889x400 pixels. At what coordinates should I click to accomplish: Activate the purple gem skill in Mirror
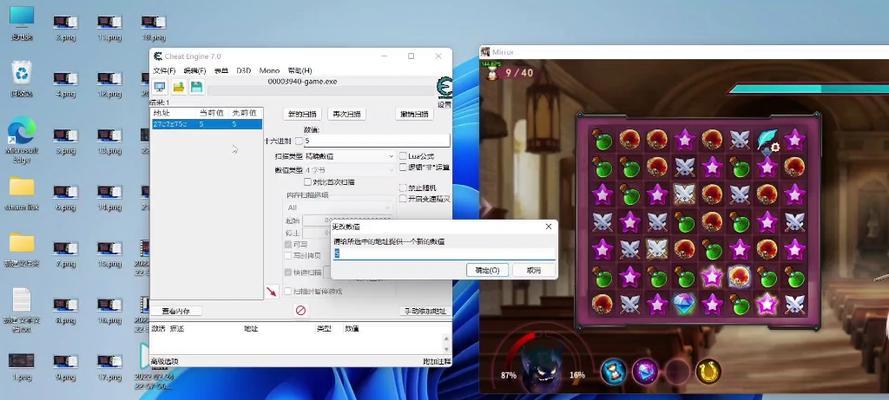pos(645,372)
